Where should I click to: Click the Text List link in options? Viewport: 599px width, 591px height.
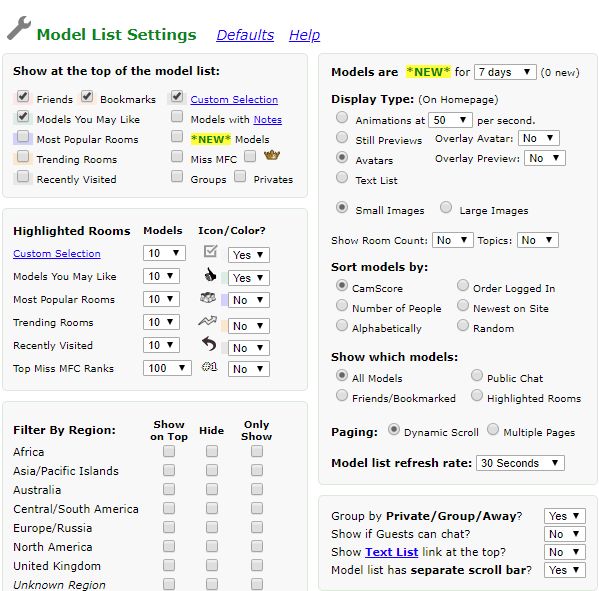click(392, 552)
